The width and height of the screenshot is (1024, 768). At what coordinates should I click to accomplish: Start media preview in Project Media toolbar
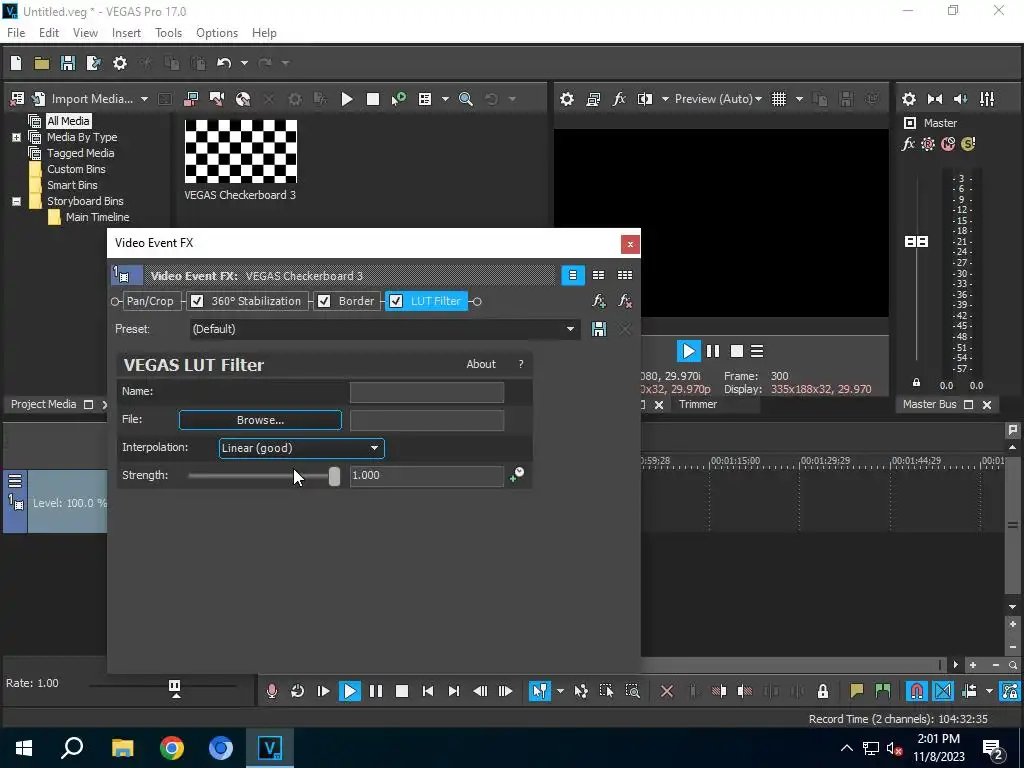pos(347,99)
